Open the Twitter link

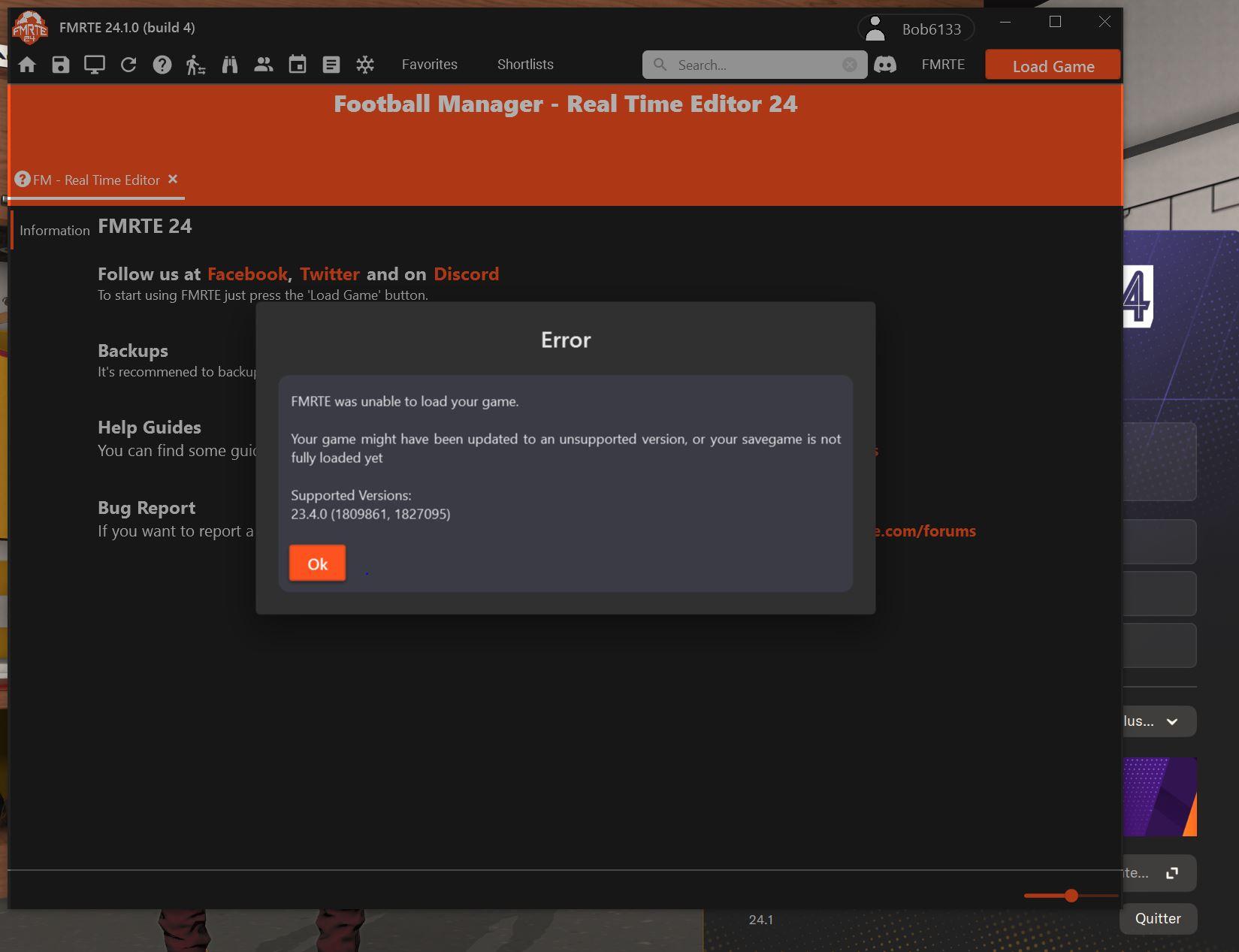[330, 274]
